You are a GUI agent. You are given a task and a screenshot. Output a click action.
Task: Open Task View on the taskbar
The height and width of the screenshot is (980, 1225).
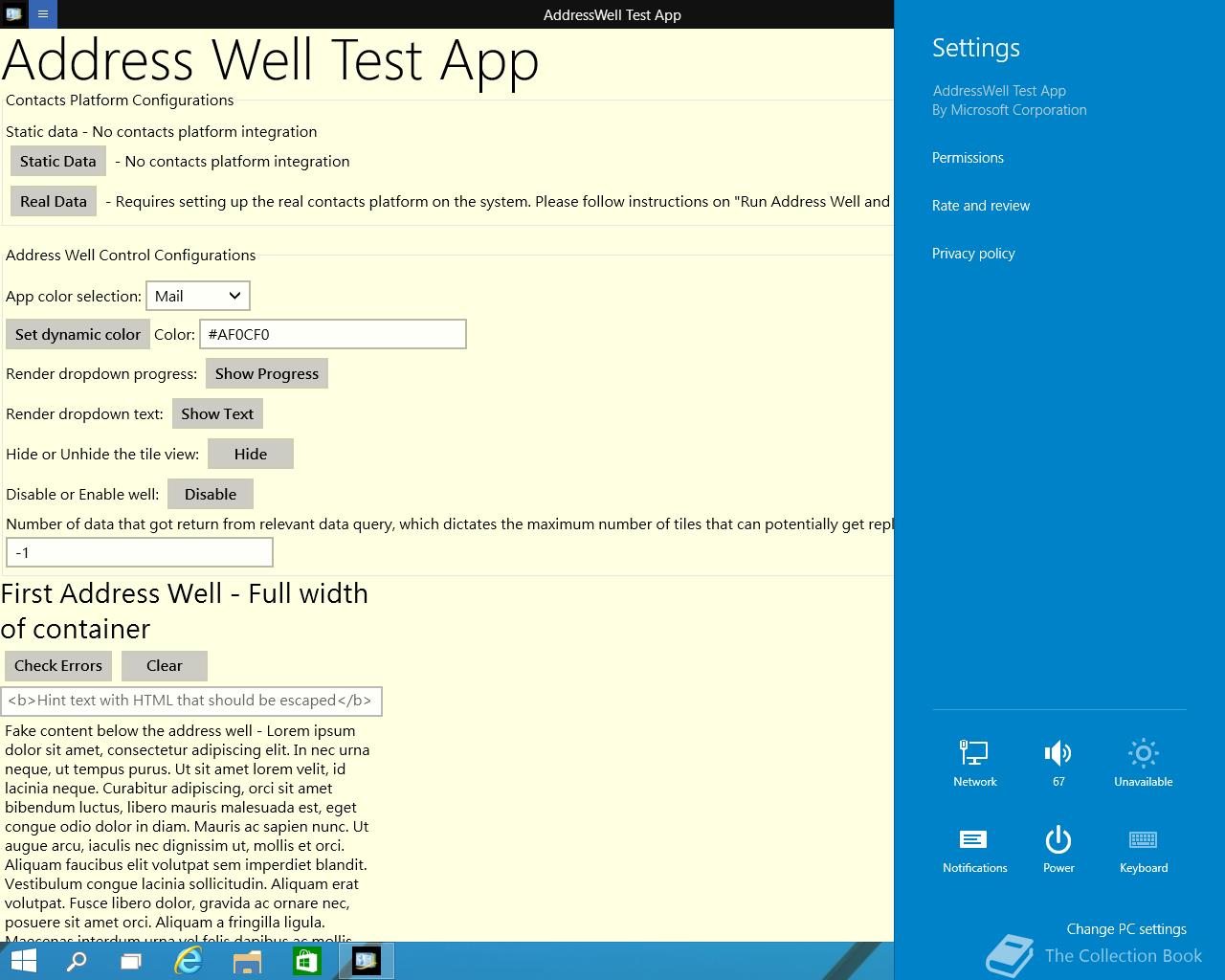[131, 961]
